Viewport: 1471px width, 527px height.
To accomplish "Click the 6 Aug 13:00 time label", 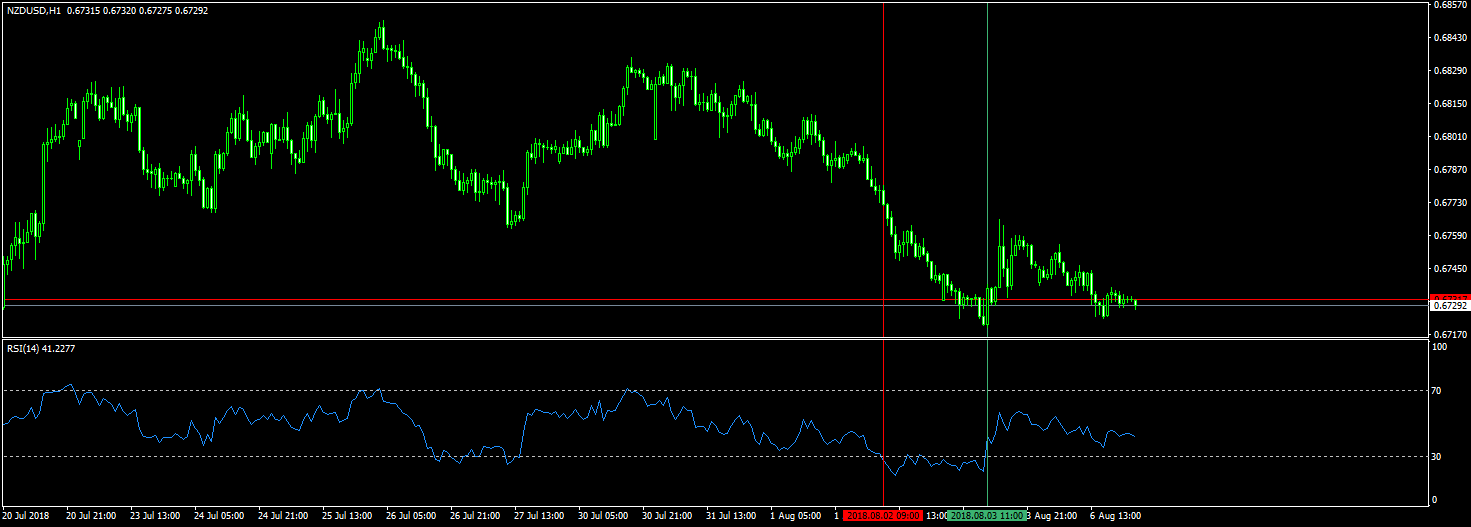I will tap(1113, 516).
